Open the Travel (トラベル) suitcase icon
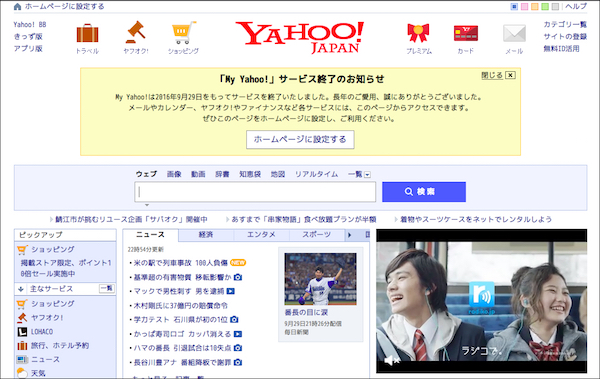The width and height of the screenshot is (600, 379). pyautogui.click(x=87, y=34)
